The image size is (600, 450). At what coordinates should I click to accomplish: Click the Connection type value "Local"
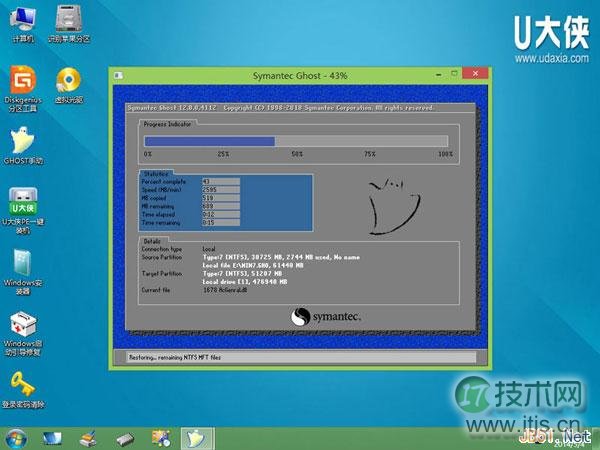pos(209,249)
